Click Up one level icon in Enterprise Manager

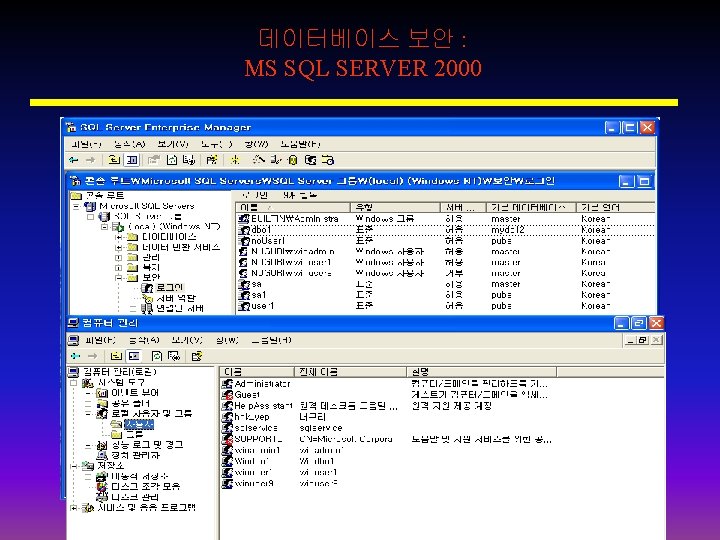114,160
